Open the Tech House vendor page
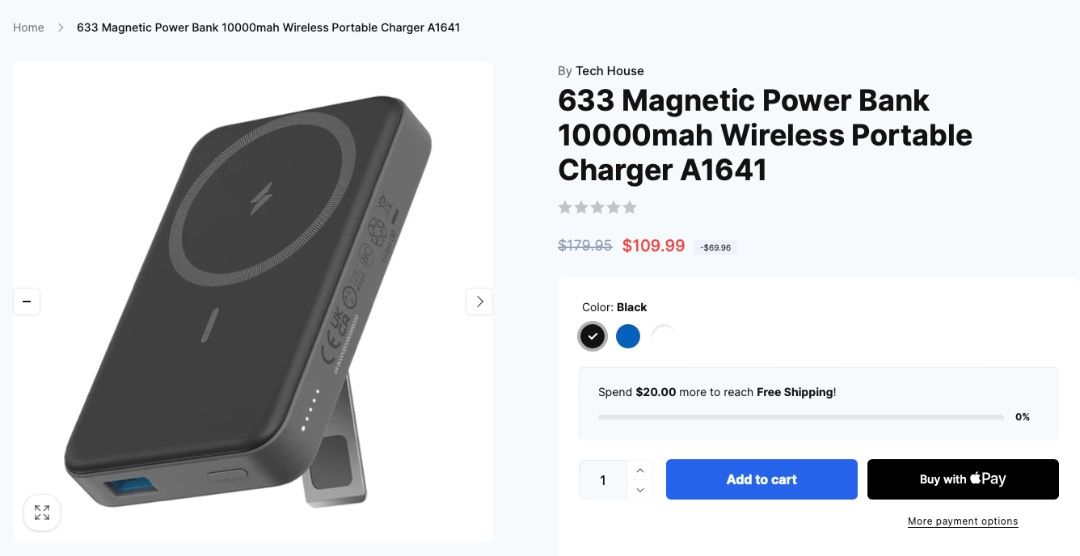This screenshot has width=1080, height=556. click(x=610, y=71)
